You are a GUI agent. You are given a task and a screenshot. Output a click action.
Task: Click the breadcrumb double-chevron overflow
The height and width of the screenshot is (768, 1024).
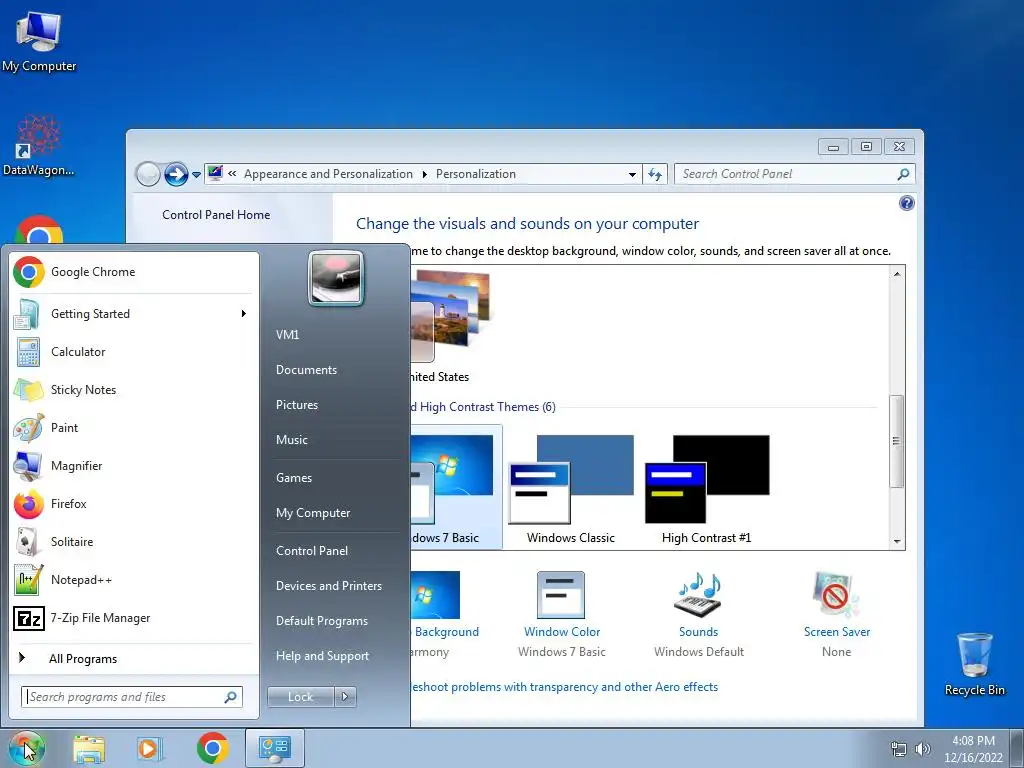tap(232, 174)
